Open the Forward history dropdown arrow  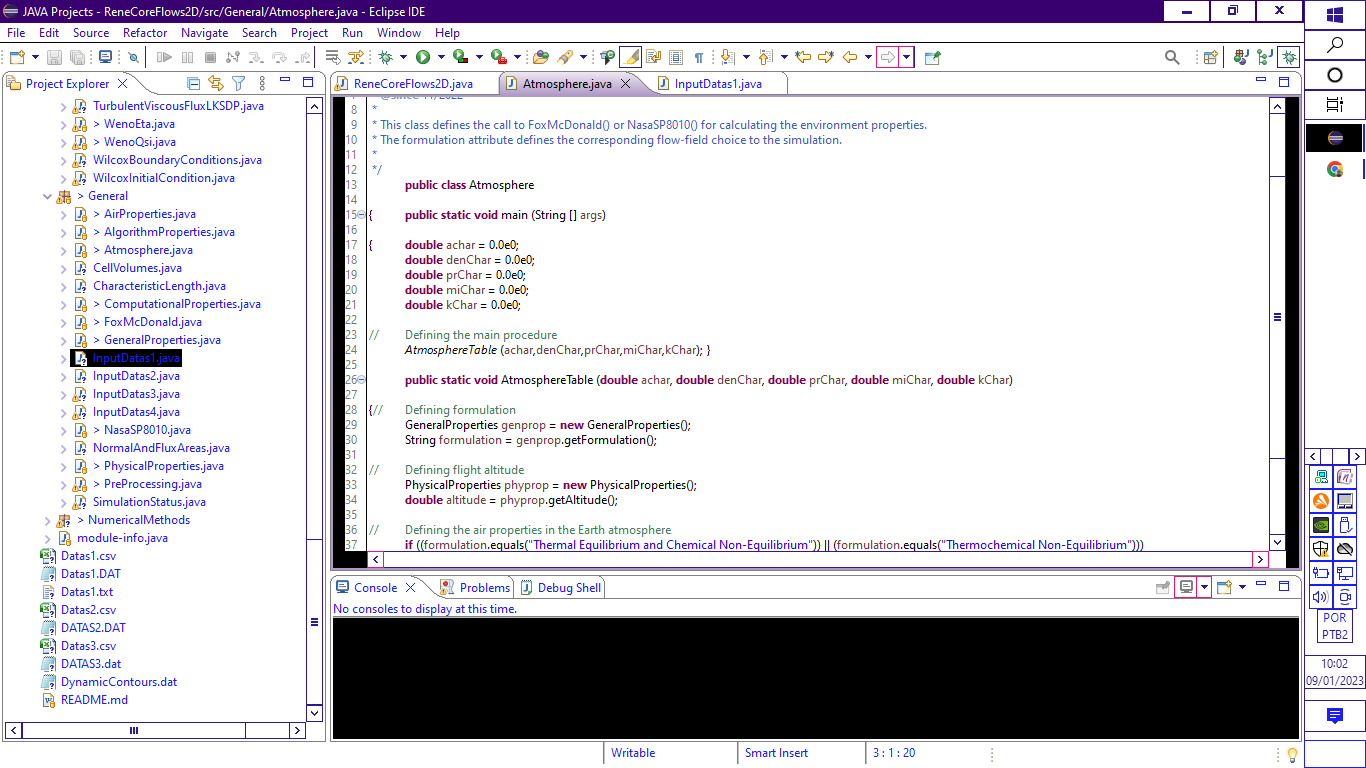(907, 57)
